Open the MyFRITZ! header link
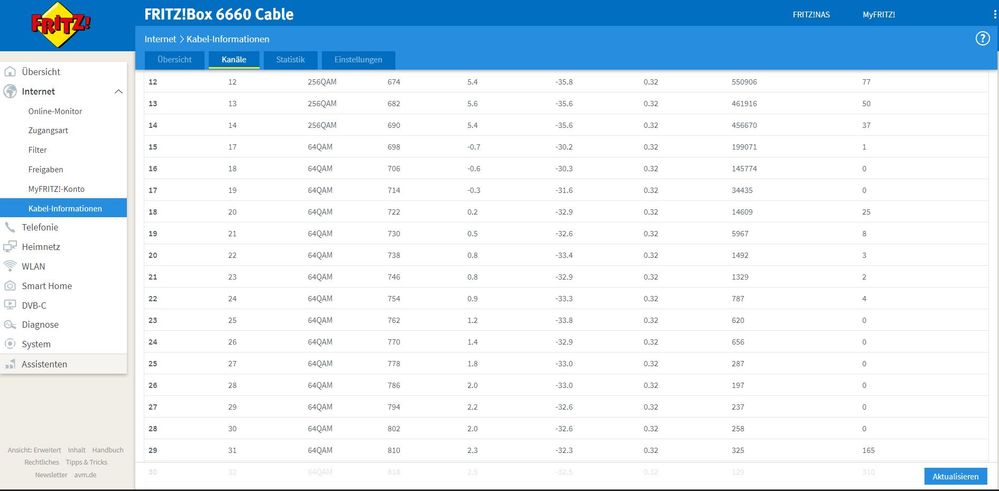The height and width of the screenshot is (491, 999). click(x=879, y=15)
